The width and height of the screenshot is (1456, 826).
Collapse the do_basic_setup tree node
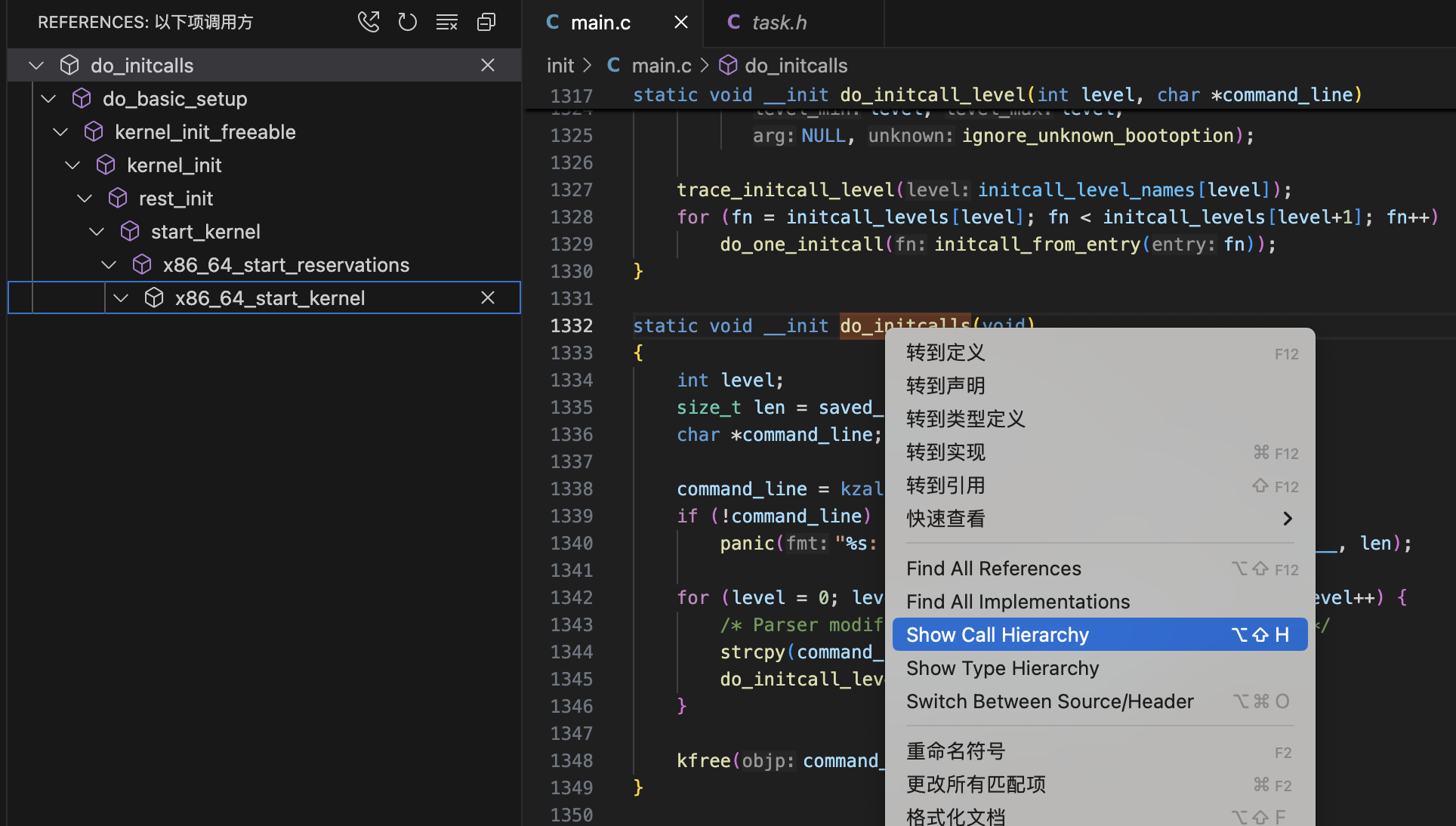[x=48, y=99]
